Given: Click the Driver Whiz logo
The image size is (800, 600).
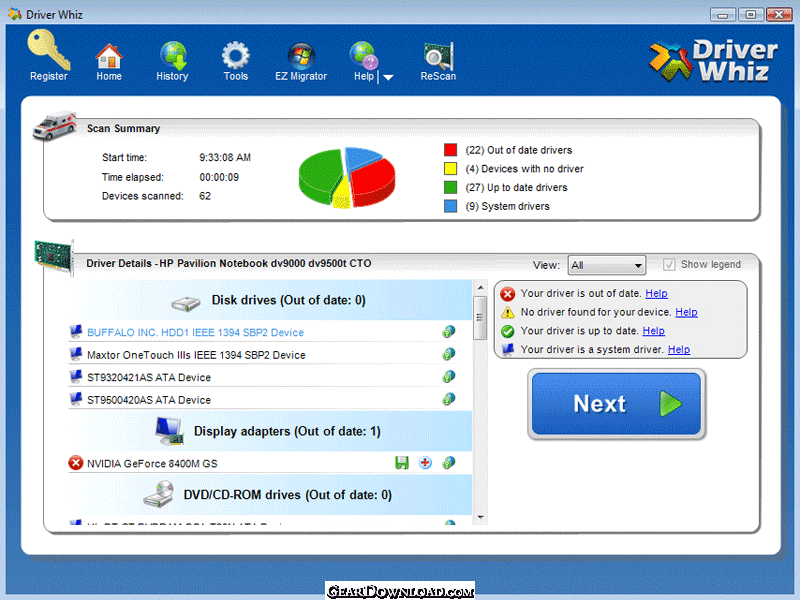Looking at the screenshot, I should coord(713,61).
